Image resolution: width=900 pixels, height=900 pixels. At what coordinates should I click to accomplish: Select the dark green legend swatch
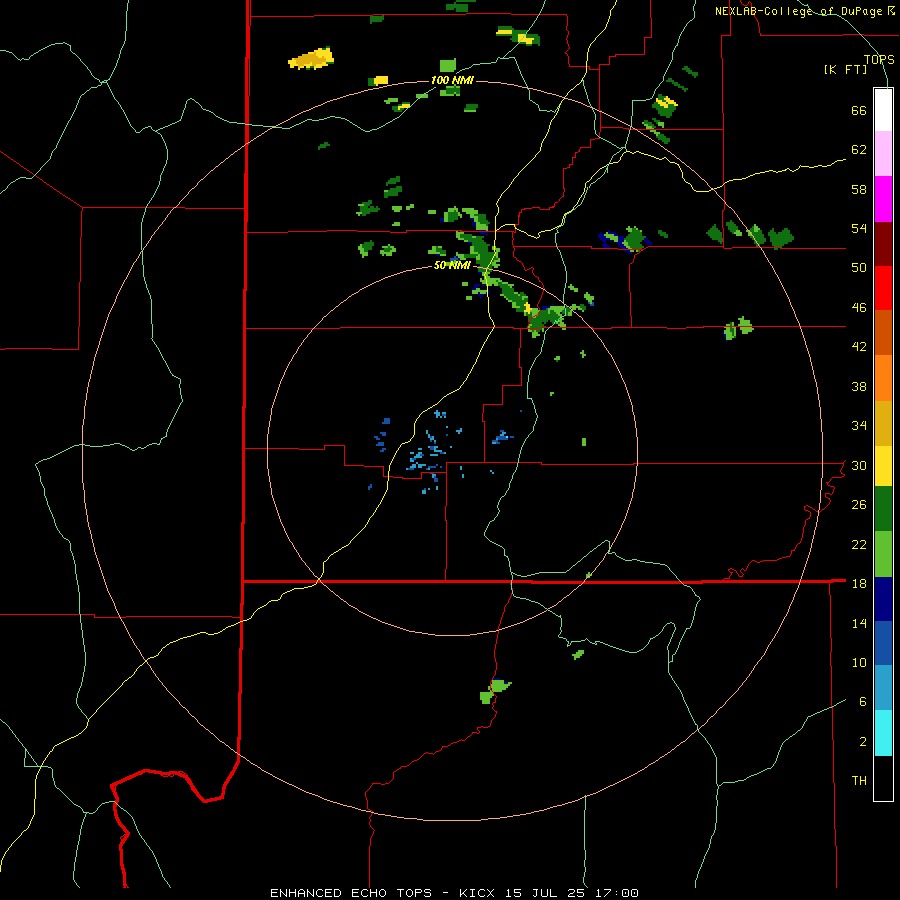click(883, 509)
